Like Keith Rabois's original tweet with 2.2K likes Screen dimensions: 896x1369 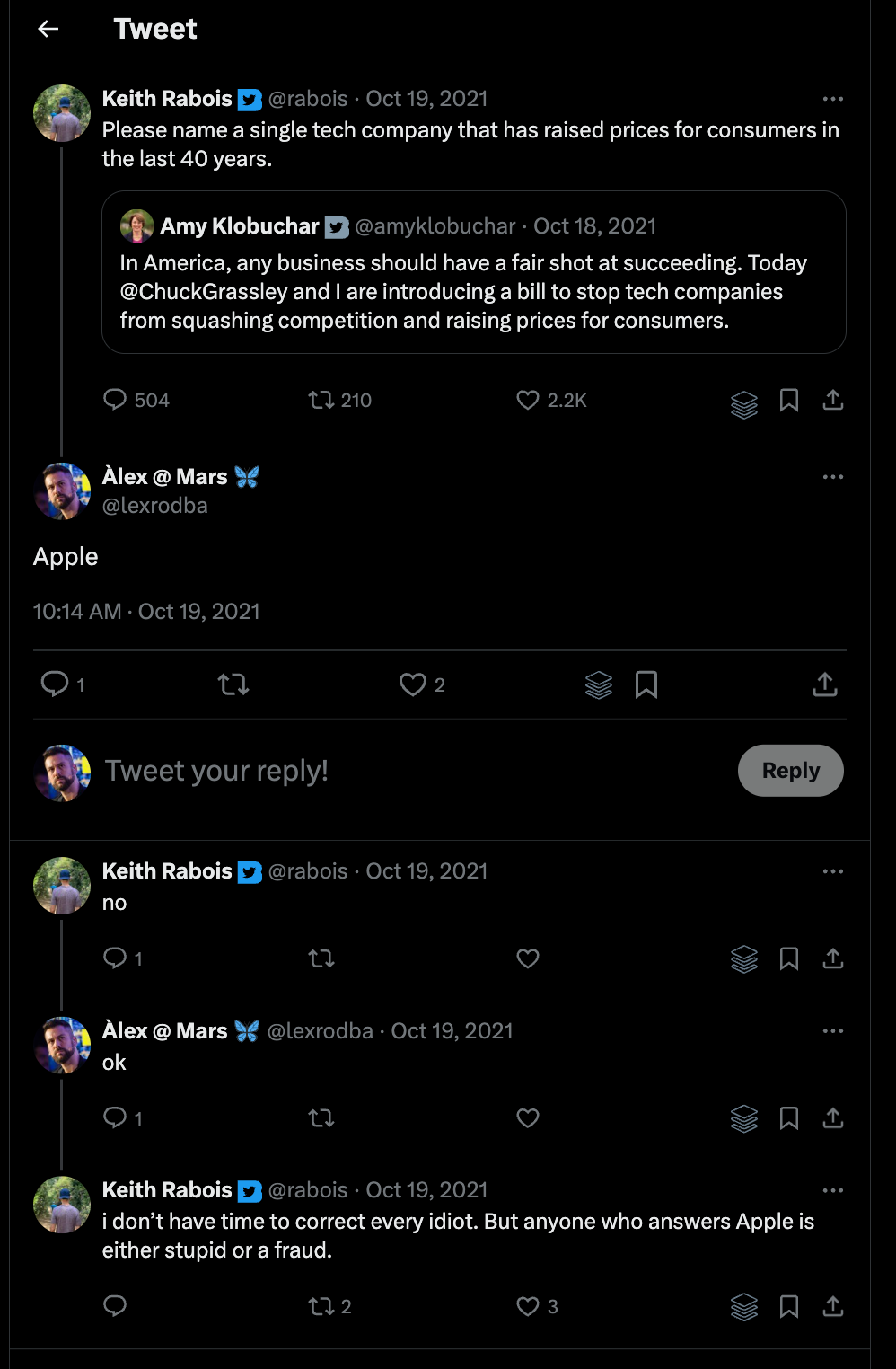click(x=528, y=400)
